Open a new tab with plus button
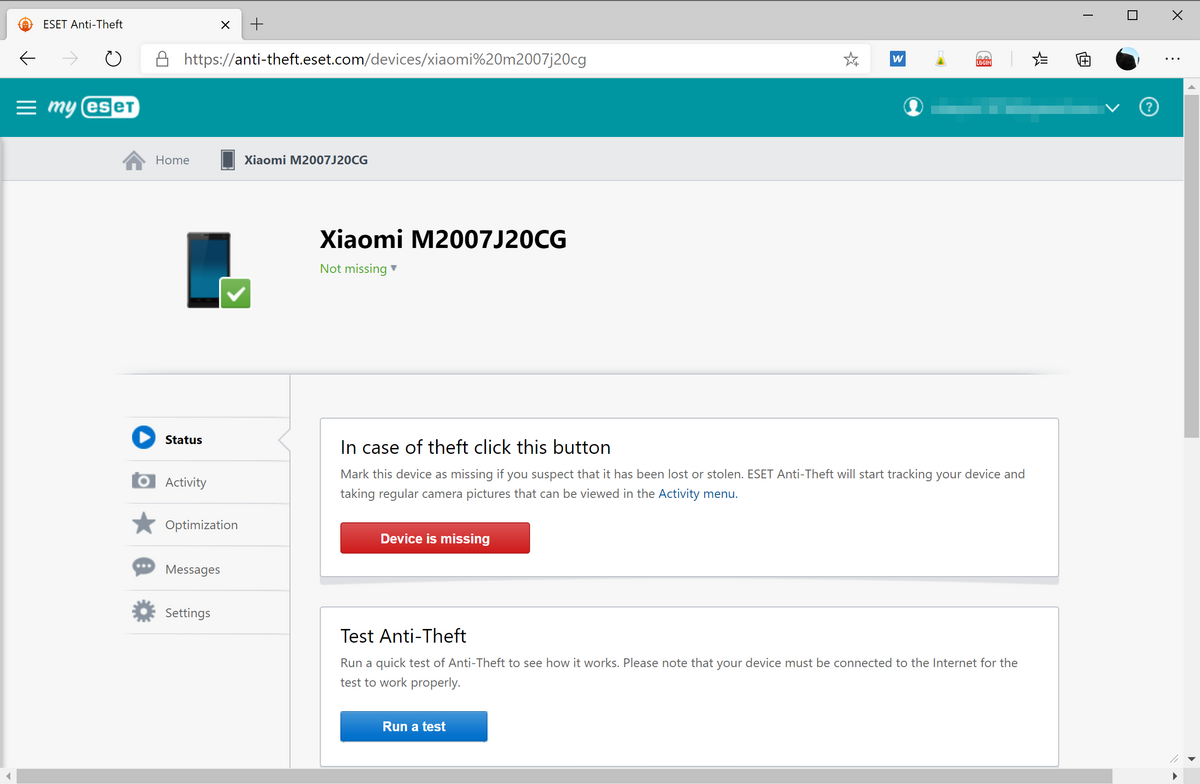Image resolution: width=1200 pixels, height=784 pixels. click(257, 24)
